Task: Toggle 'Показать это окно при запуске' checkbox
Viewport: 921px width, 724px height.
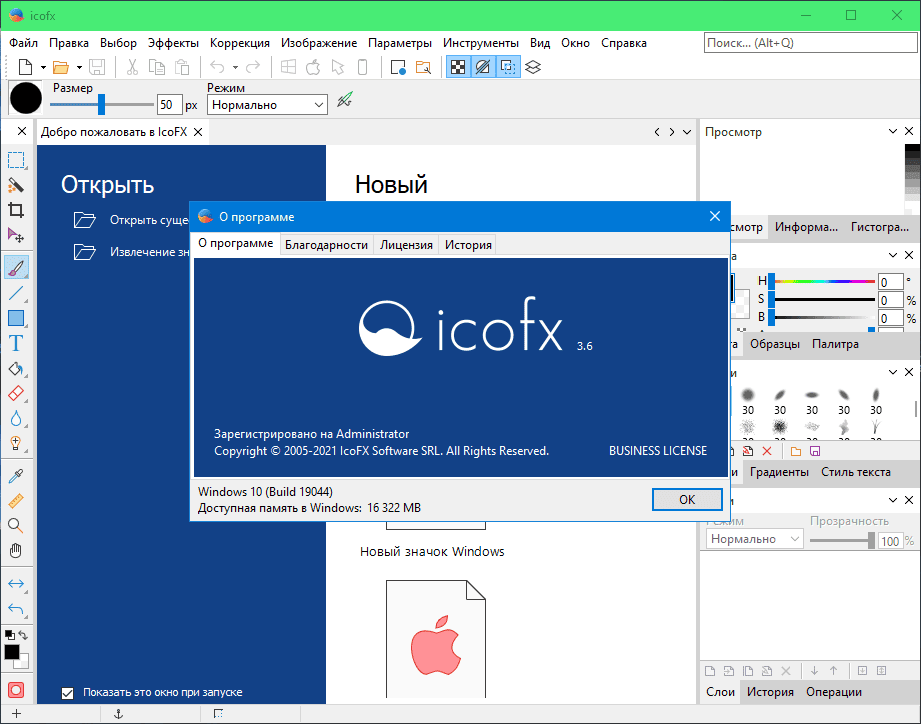Action: [68, 693]
